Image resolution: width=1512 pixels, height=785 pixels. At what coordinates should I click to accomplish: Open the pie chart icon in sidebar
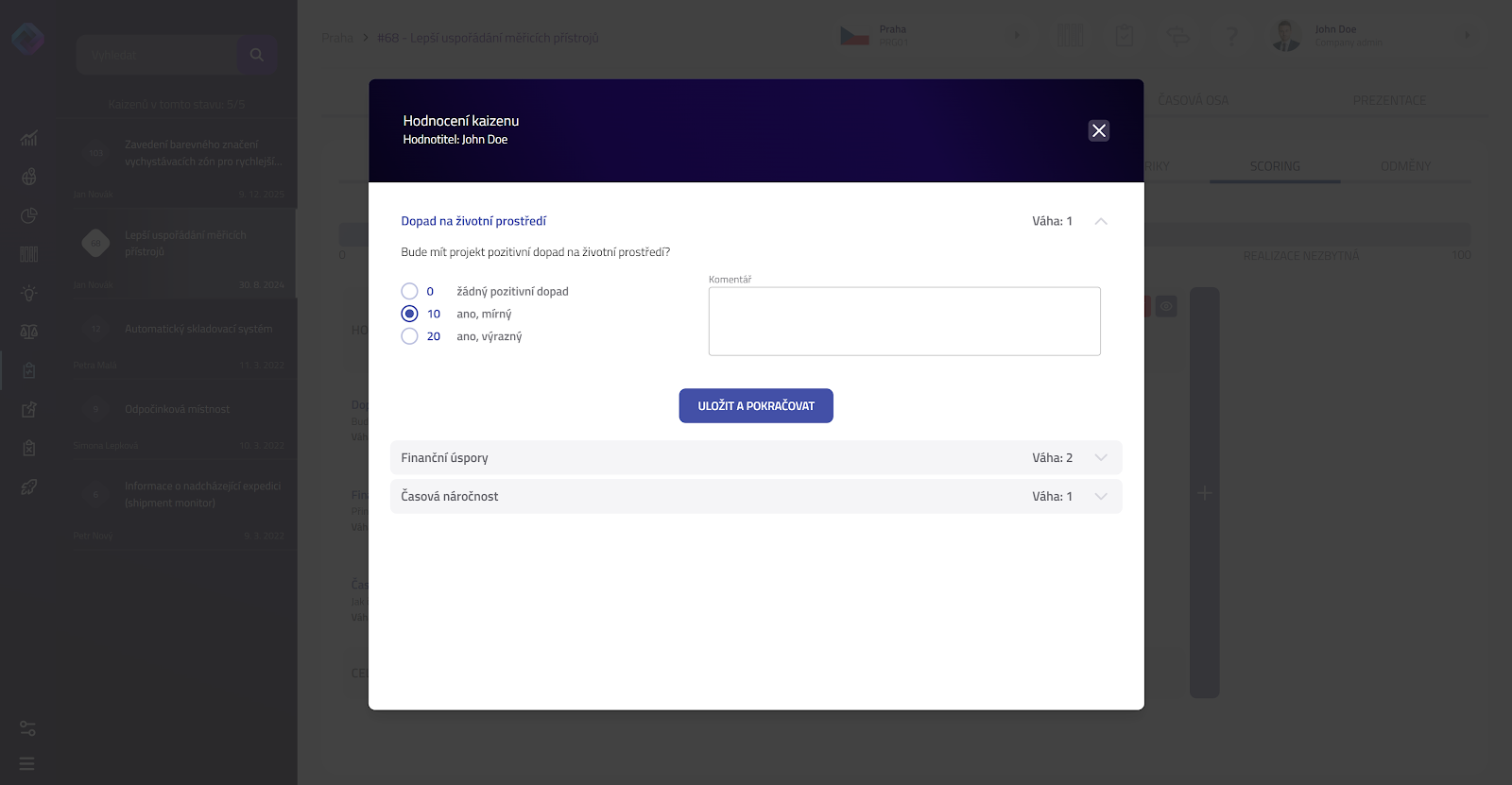pyautogui.click(x=29, y=215)
